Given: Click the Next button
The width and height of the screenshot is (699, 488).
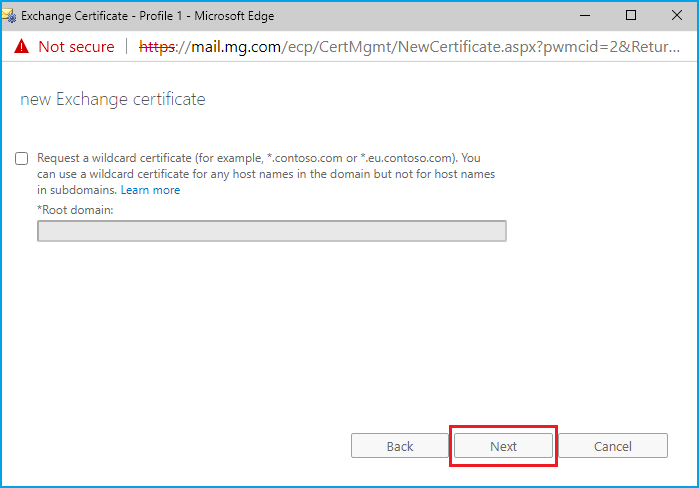Looking at the screenshot, I should 503,446.
